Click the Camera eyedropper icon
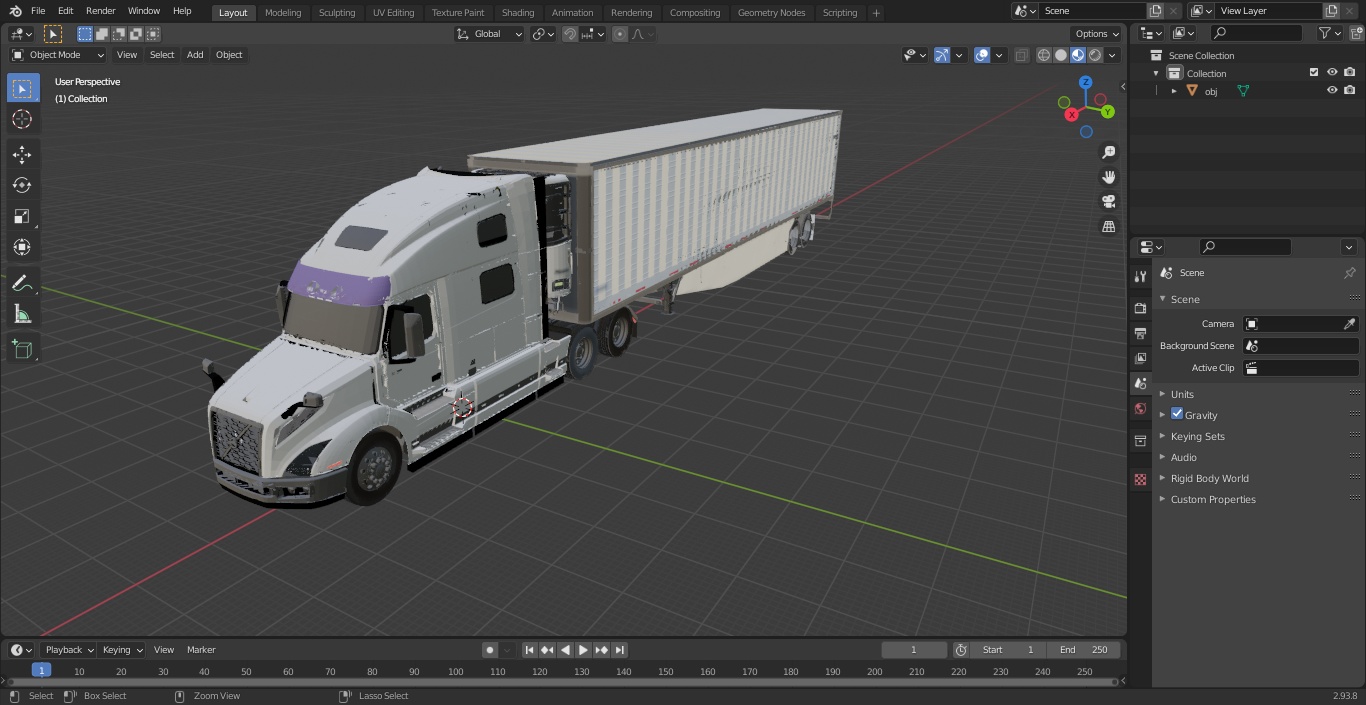This screenshot has height=705, width=1366. click(1349, 324)
